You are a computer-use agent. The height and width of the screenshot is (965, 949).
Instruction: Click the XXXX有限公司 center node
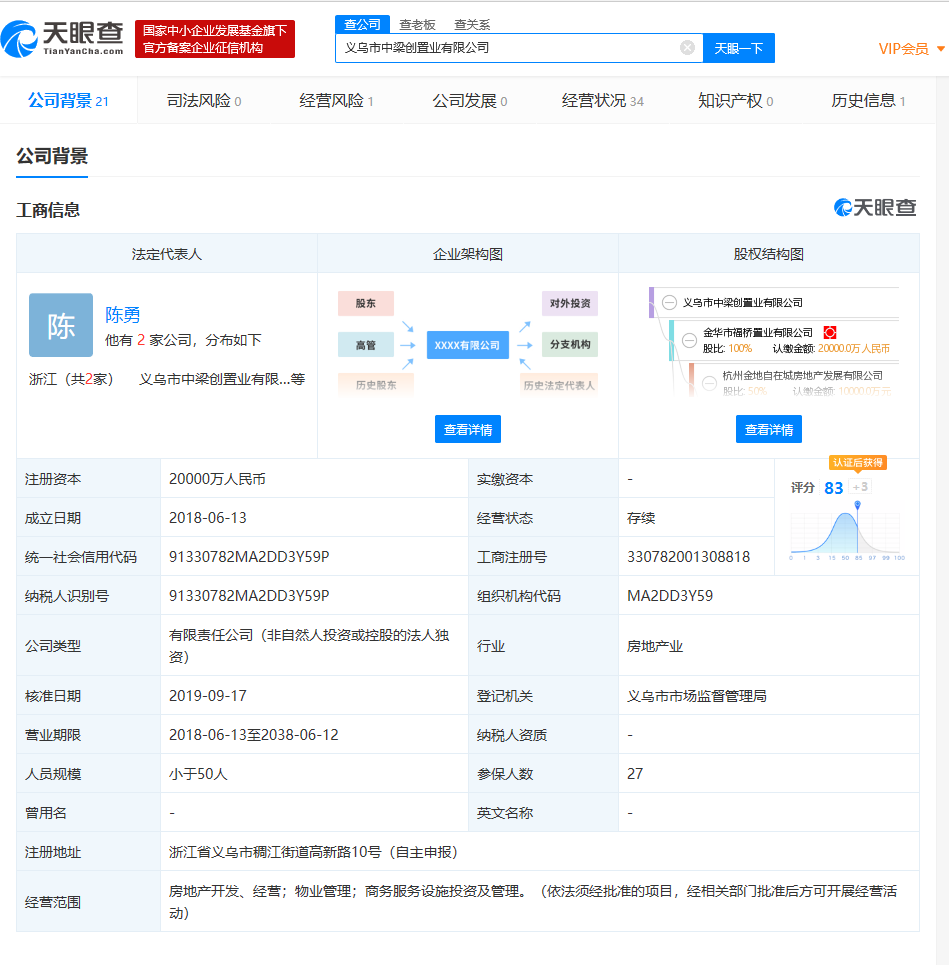point(468,345)
